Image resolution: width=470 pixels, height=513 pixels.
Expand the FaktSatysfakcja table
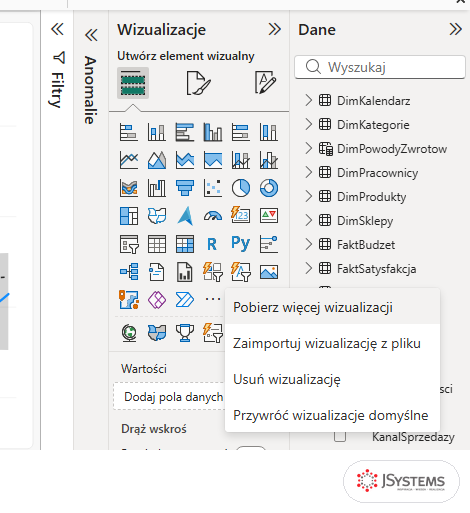[x=309, y=268]
